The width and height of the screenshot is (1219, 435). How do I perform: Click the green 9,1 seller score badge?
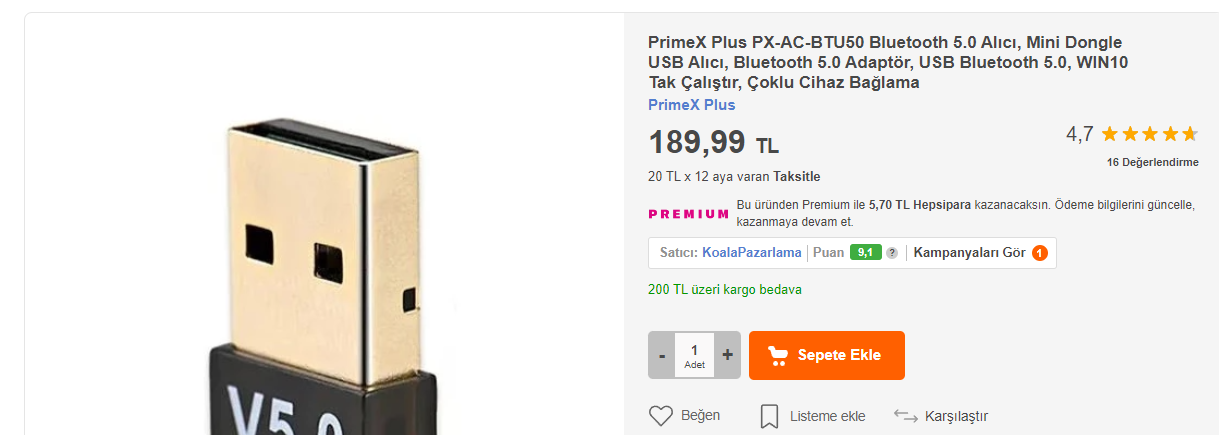click(x=865, y=253)
